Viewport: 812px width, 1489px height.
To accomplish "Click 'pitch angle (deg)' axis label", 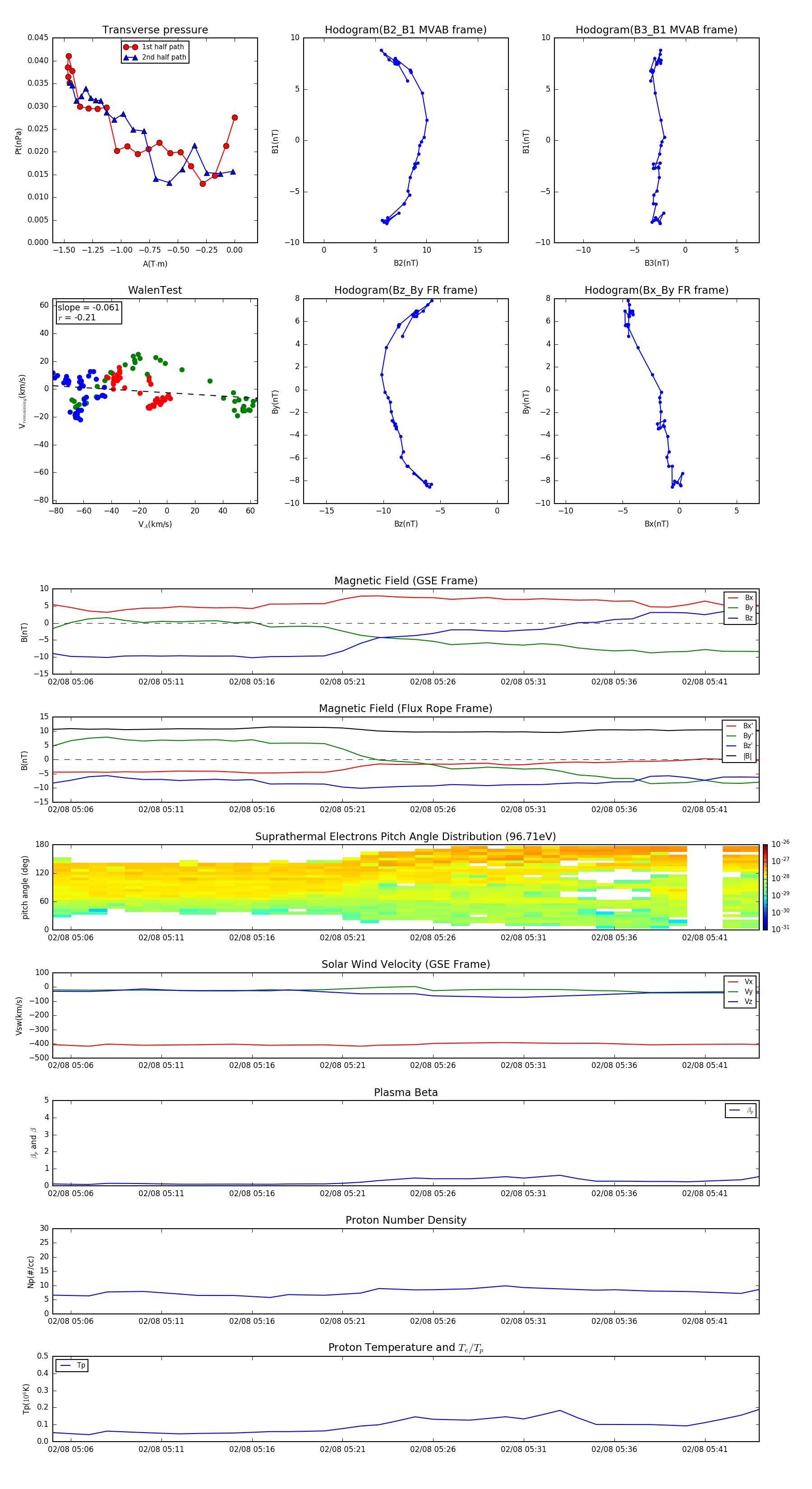I will pos(25,887).
